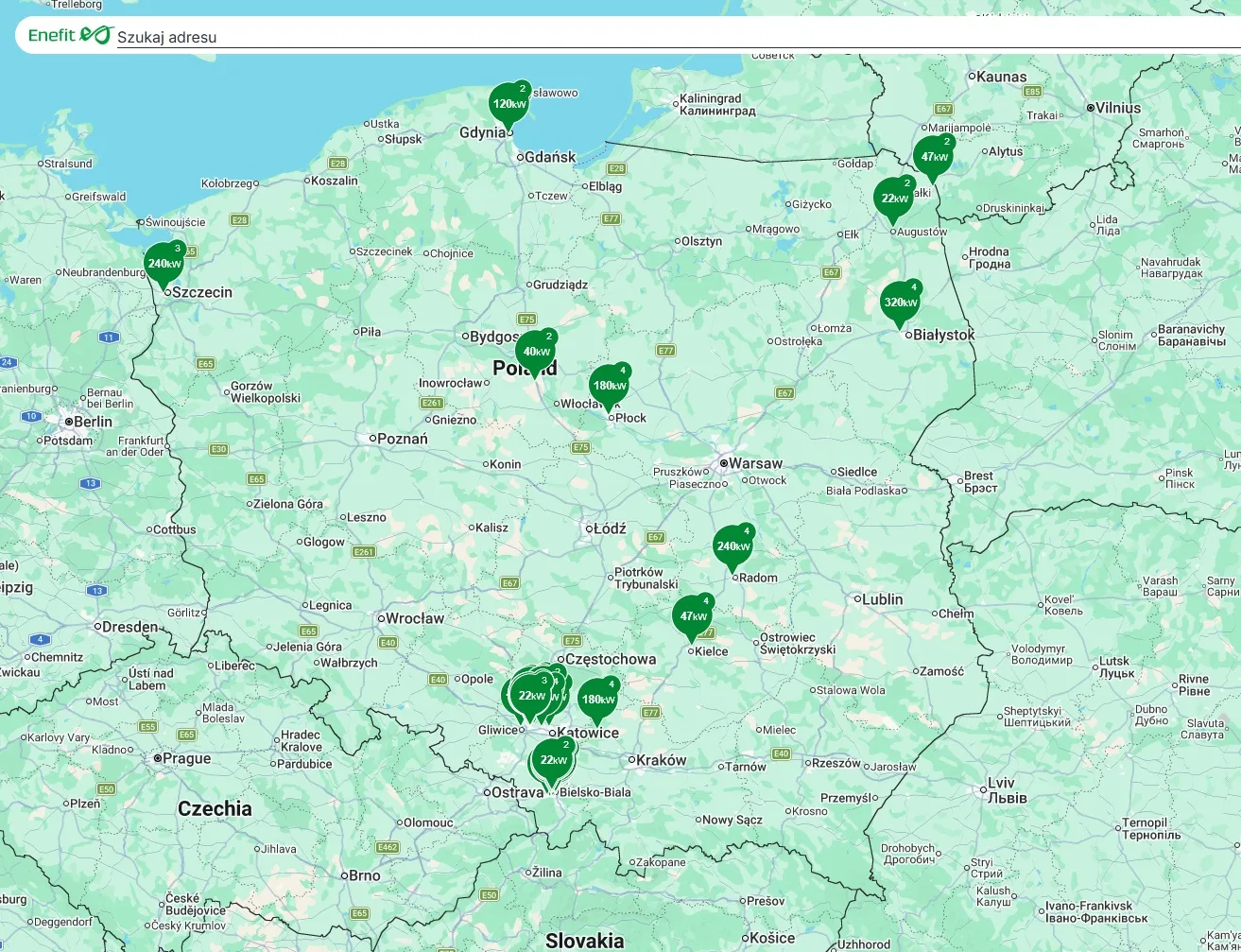Select the 240kW marker at Radom
The height and width of the screenshot is (952, 1241).
(733, 547)
